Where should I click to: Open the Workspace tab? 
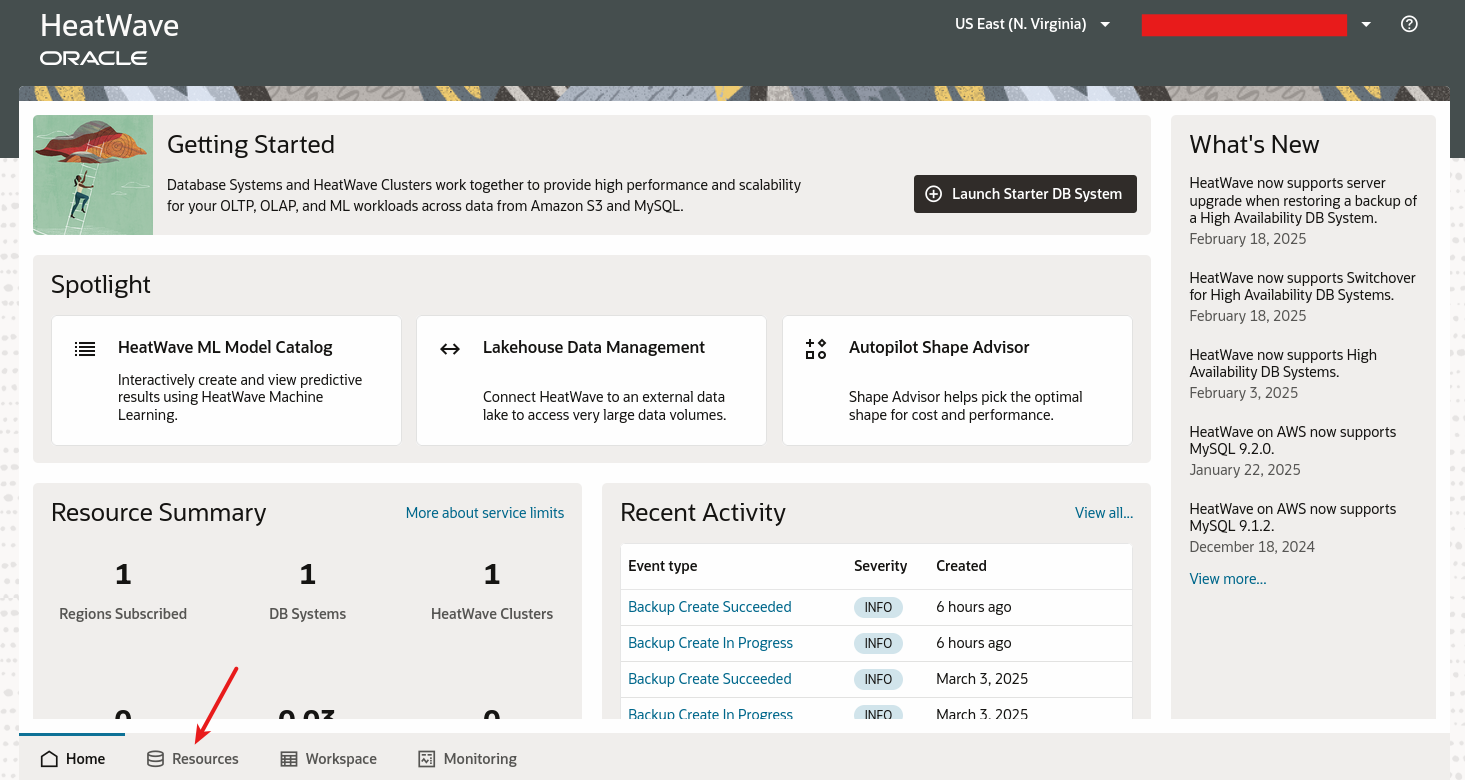329,759
